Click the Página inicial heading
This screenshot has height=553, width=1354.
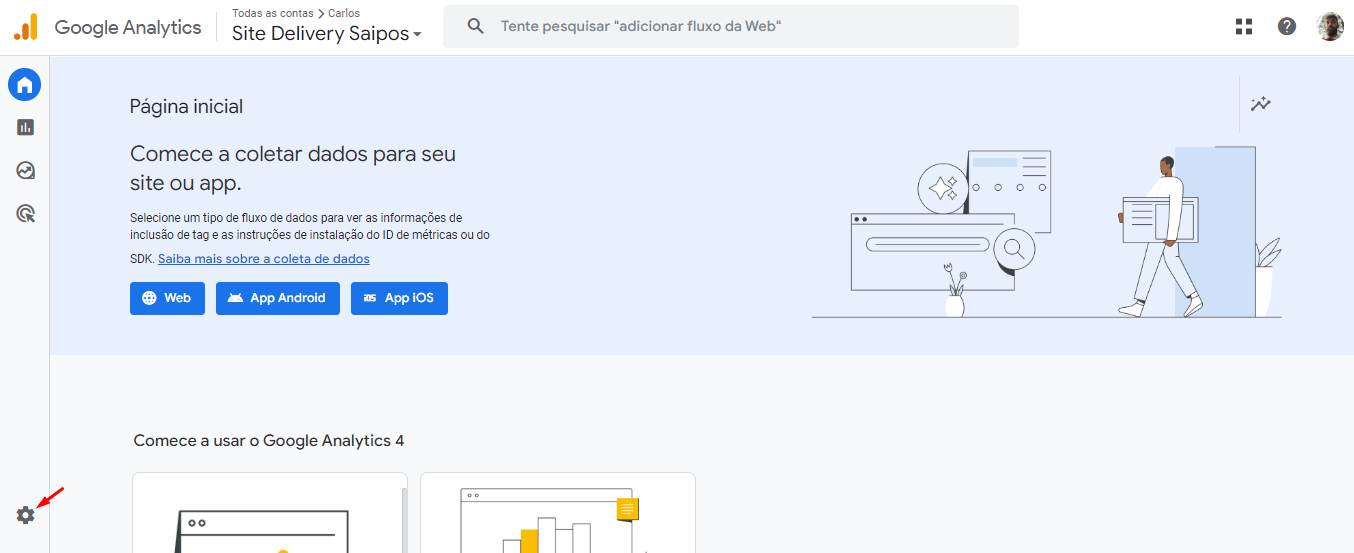186,106
